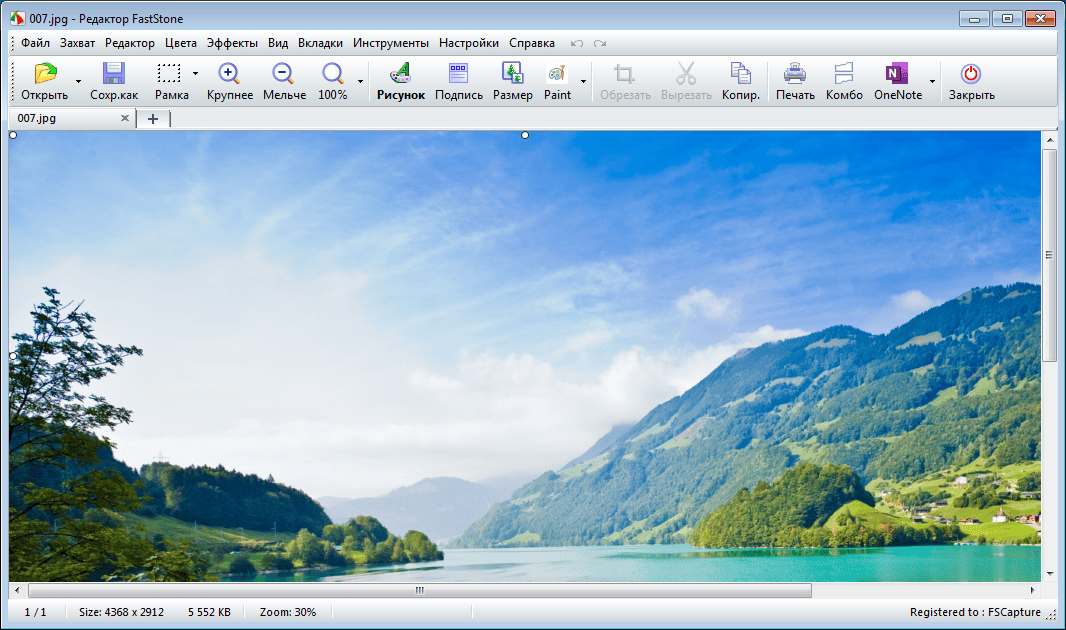This screenshot has width=1066, height=630.
Task: Expand the Paint dropdown arrow
Action: point(583,82)
